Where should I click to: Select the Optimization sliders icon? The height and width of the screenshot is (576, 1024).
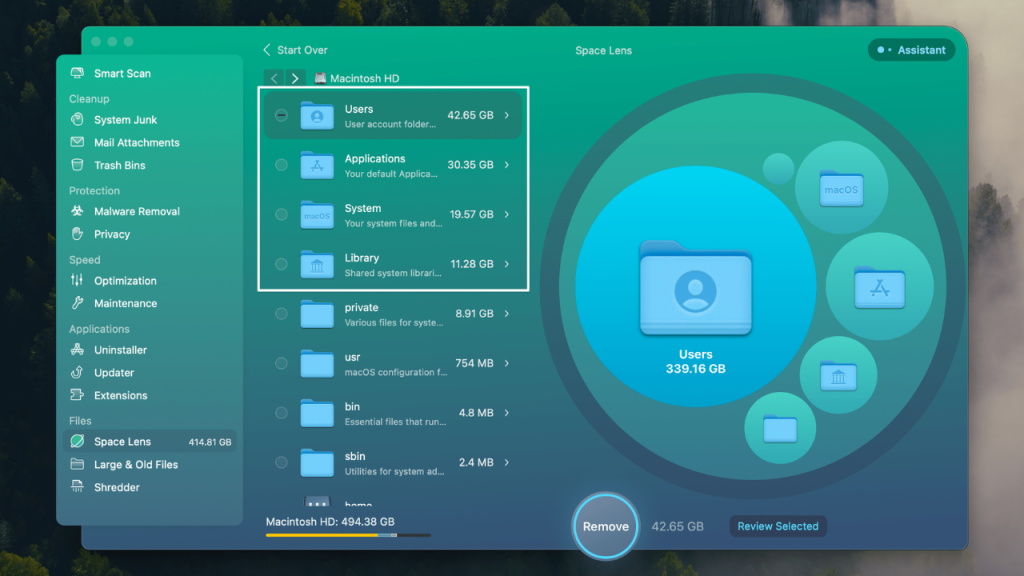click(77, 281)
